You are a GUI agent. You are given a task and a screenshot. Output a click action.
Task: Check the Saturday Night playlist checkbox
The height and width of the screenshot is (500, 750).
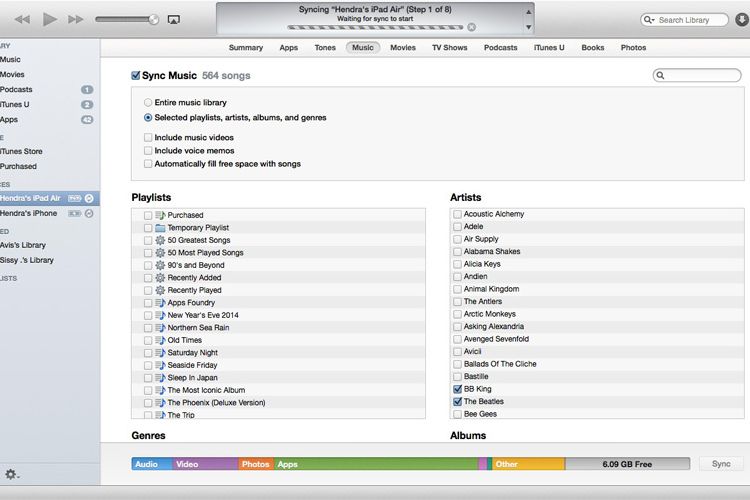pos(148,353)
